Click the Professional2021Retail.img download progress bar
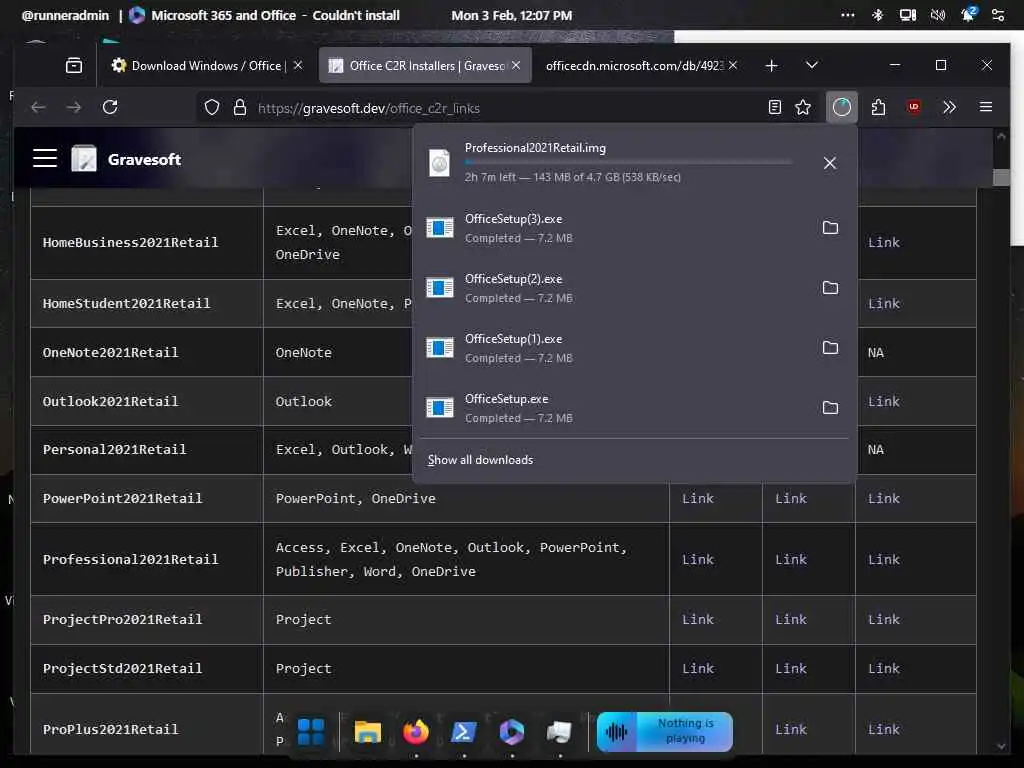1024x768 pixels. point(628,162)
